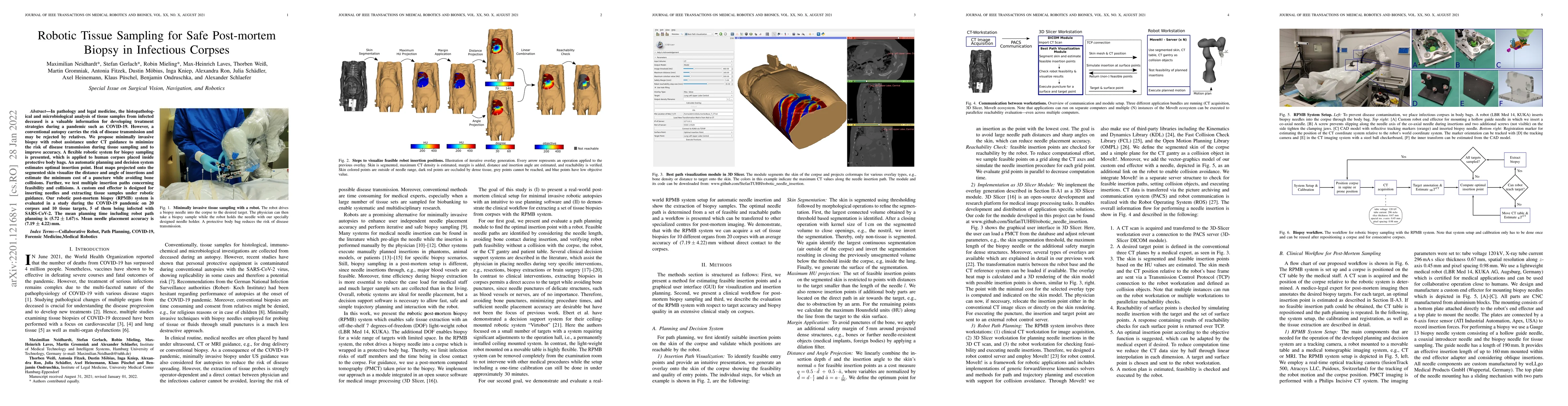Screen dimensions: 1568x406
Task: Click the 'Reachability Check' label in Fig. 2
Action: coord(566,52)
